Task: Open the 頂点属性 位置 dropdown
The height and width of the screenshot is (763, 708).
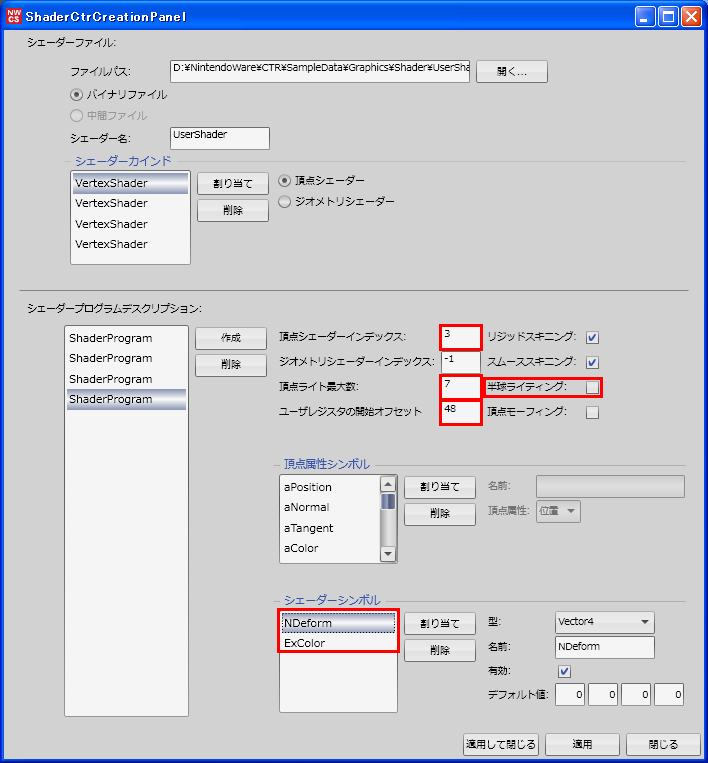Action: 559,511
